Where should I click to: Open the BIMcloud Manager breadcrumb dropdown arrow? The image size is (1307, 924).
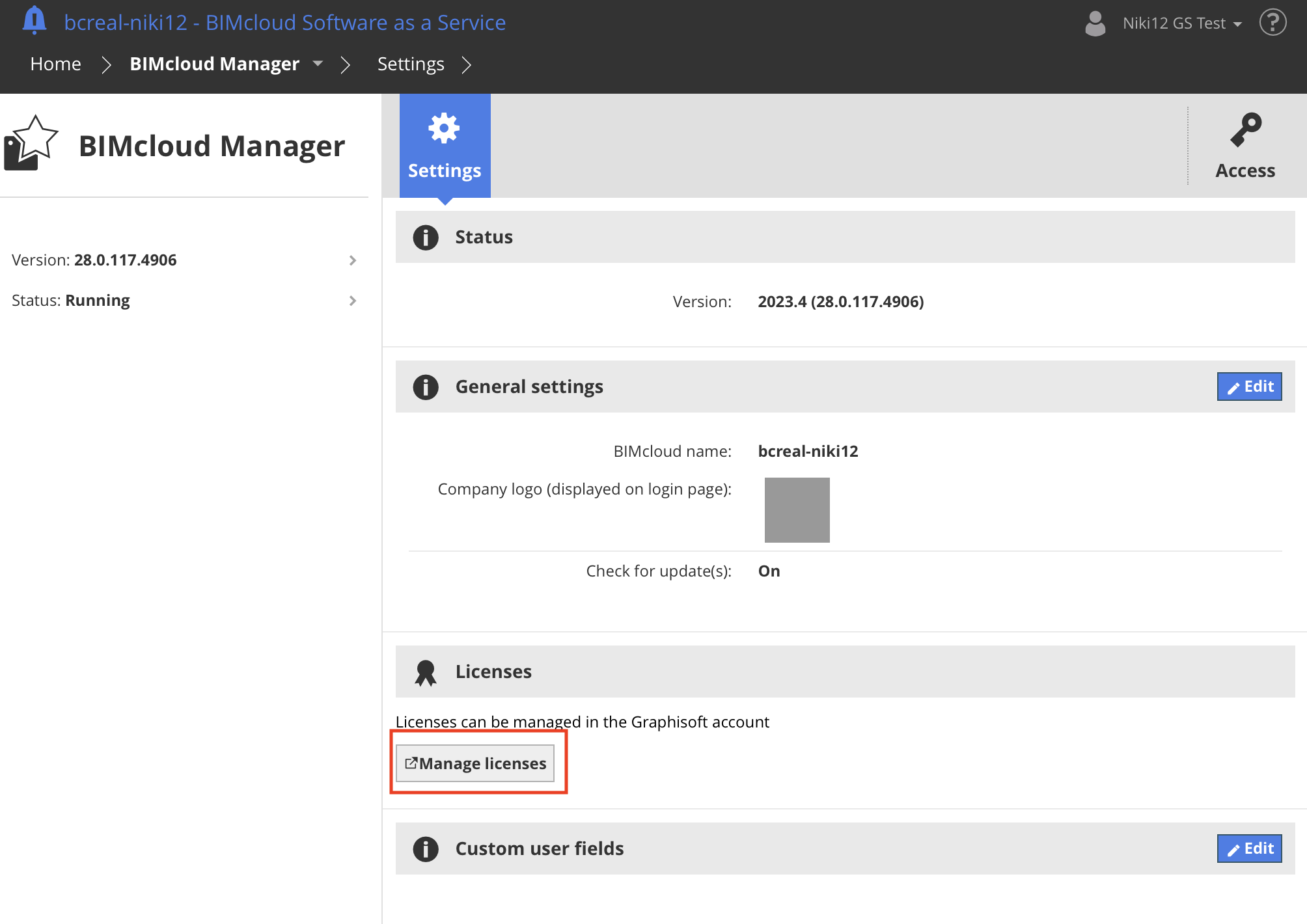point(318,64)
